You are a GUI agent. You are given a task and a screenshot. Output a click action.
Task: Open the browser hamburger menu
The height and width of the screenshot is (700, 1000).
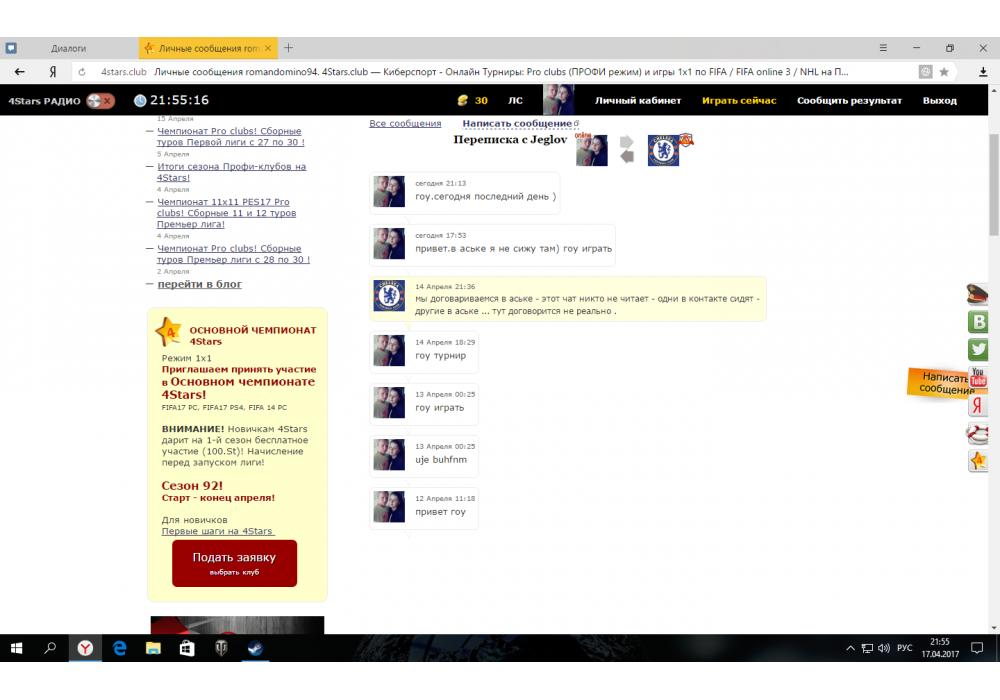pyautogui.click(x=883, y=48)
